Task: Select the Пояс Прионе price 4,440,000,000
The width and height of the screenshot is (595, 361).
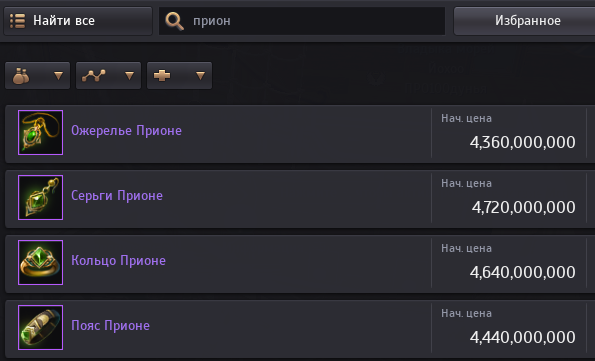Action: click(x=523, y=337)
